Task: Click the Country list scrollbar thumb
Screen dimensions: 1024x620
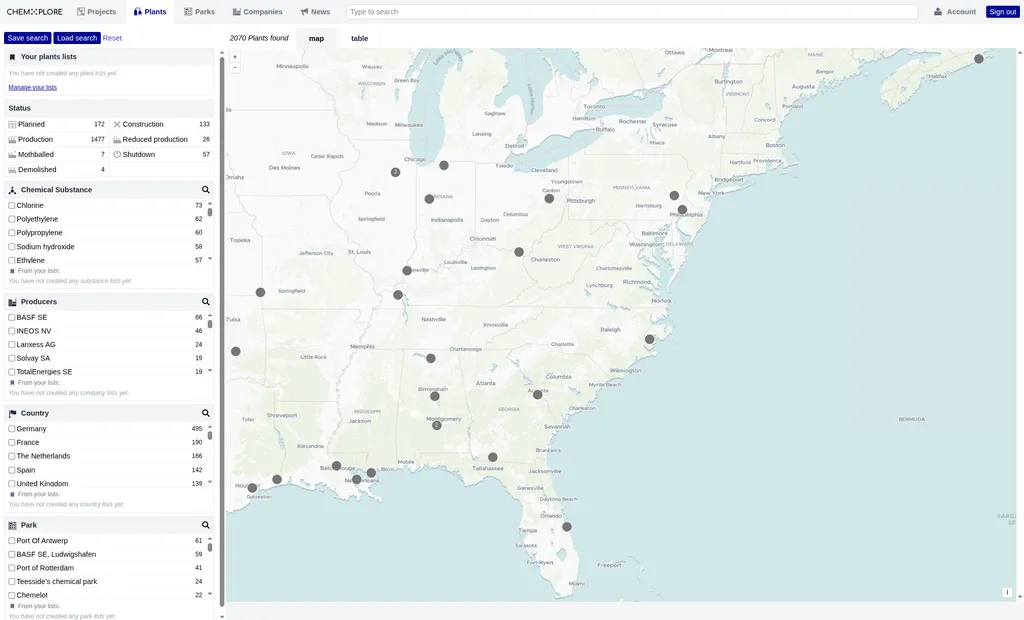Action: tap(210, 435)
